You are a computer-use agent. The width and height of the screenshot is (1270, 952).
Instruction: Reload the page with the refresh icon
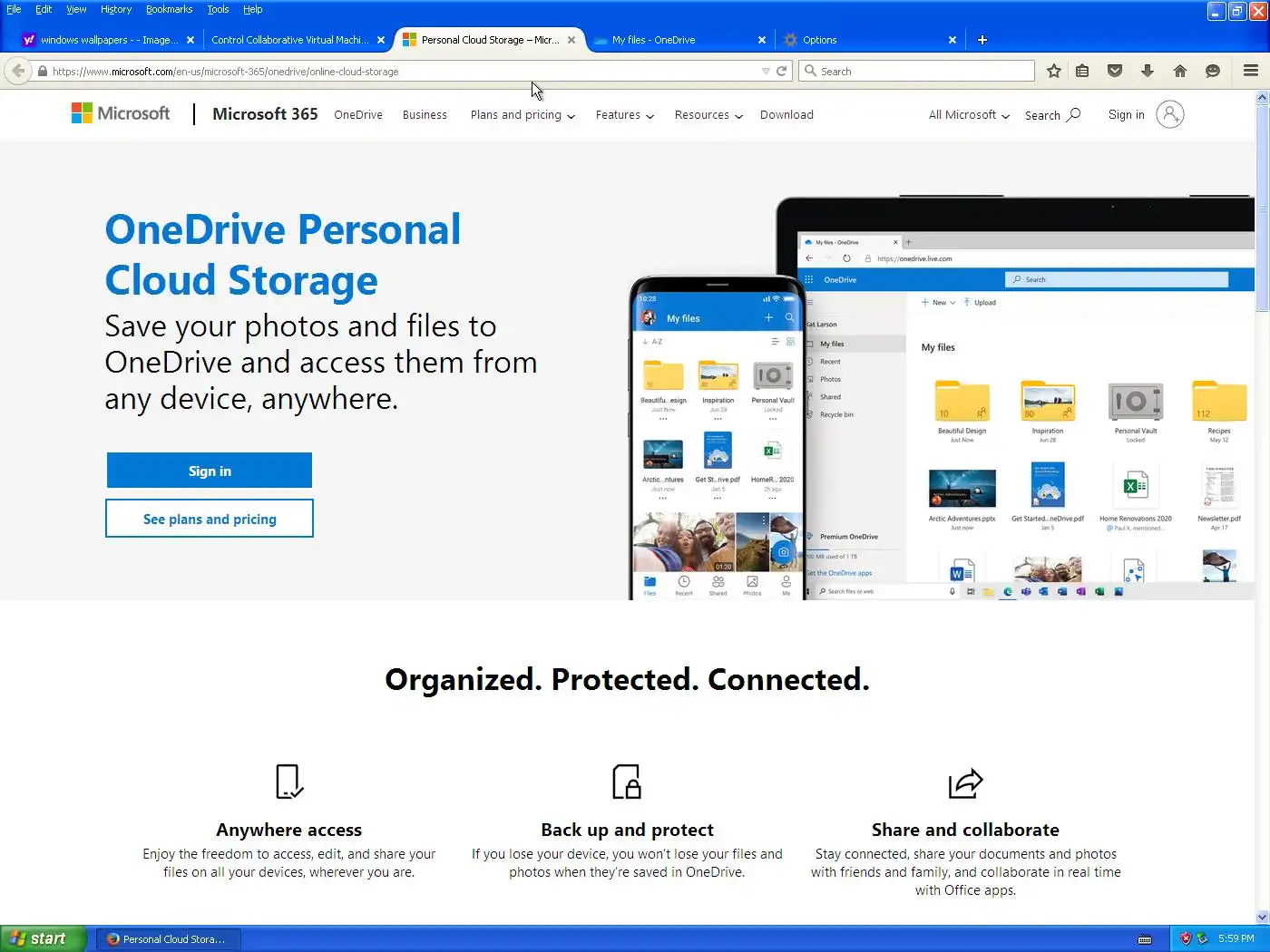click(781, 72)
